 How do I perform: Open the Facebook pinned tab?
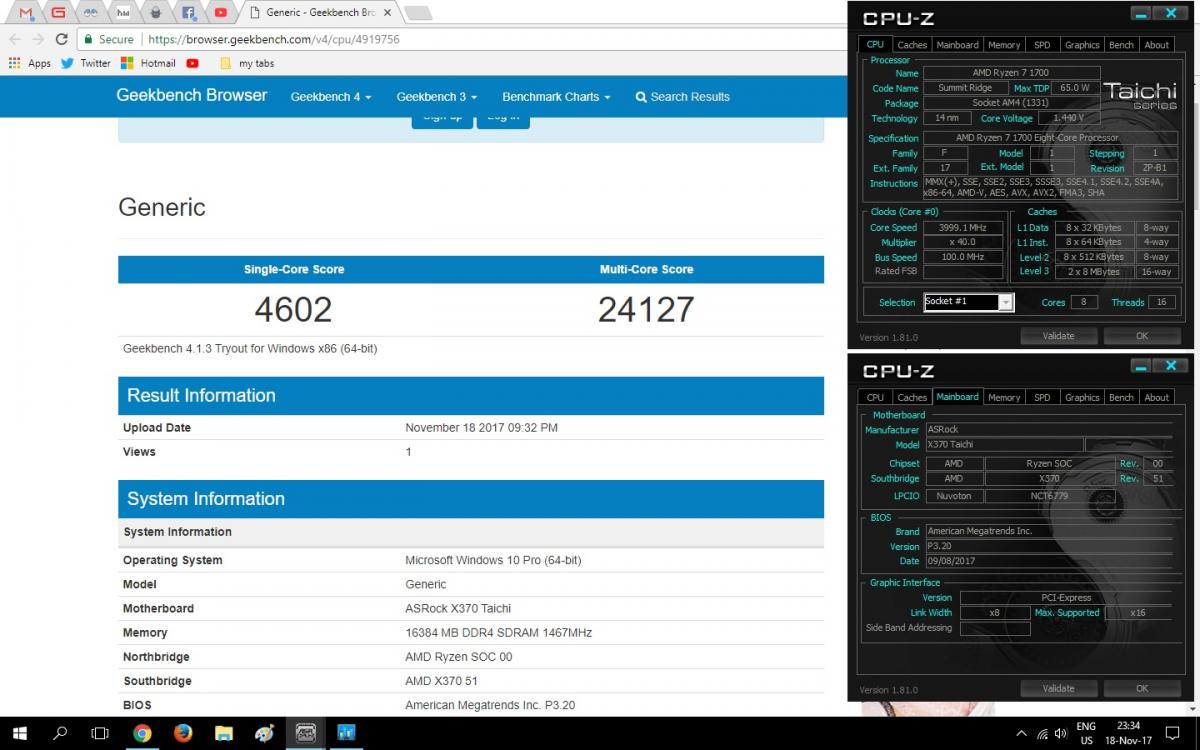tap(188, 13)
